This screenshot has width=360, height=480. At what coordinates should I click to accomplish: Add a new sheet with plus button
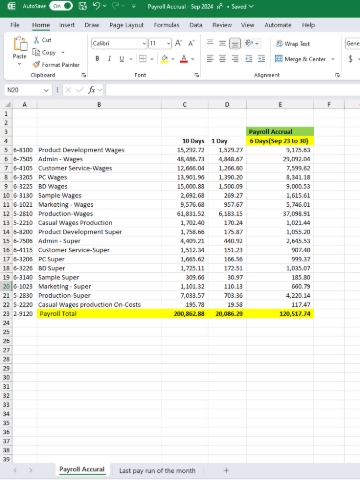click(226, 470)
